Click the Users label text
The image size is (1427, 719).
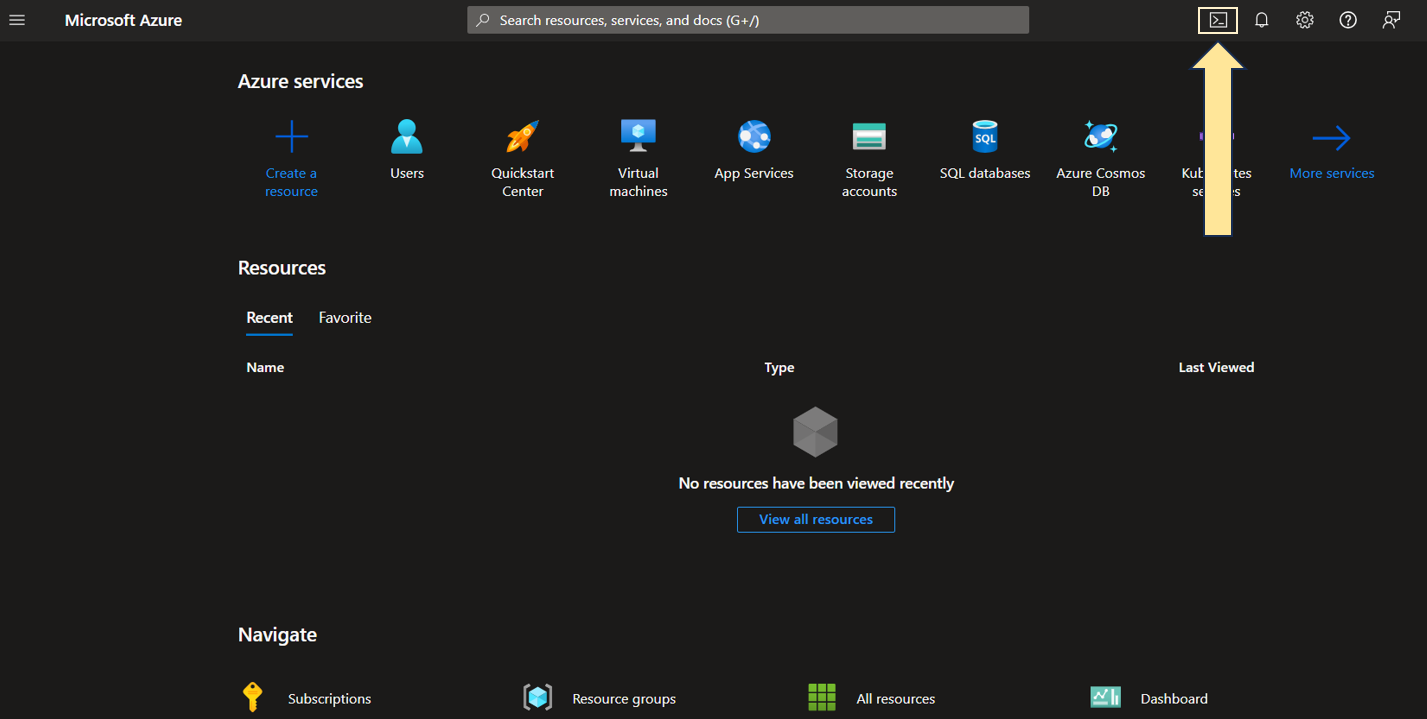[407, 173]
